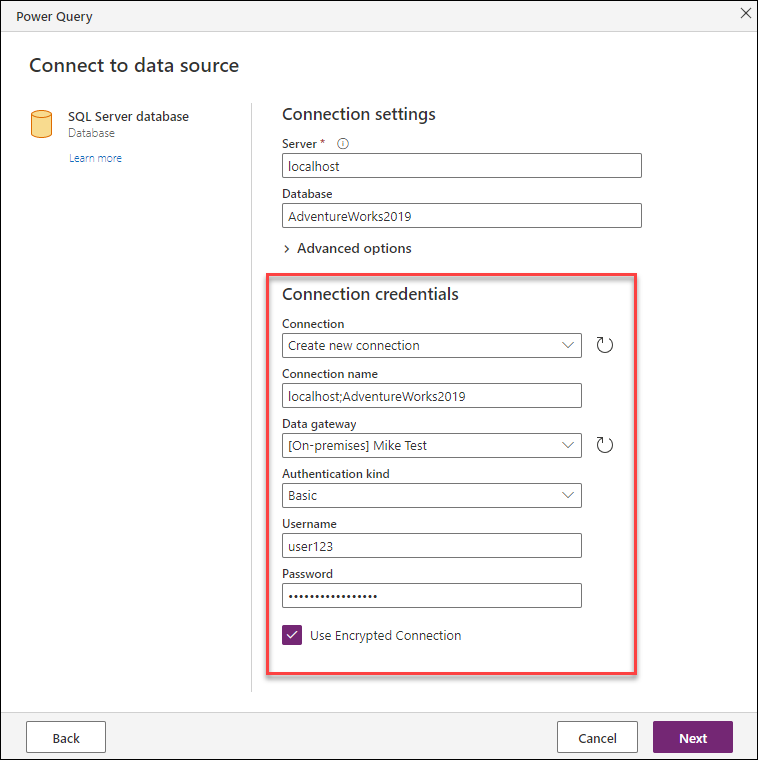Click the Authentication kind label
The image size is (758, 760).
coord(336,474)
